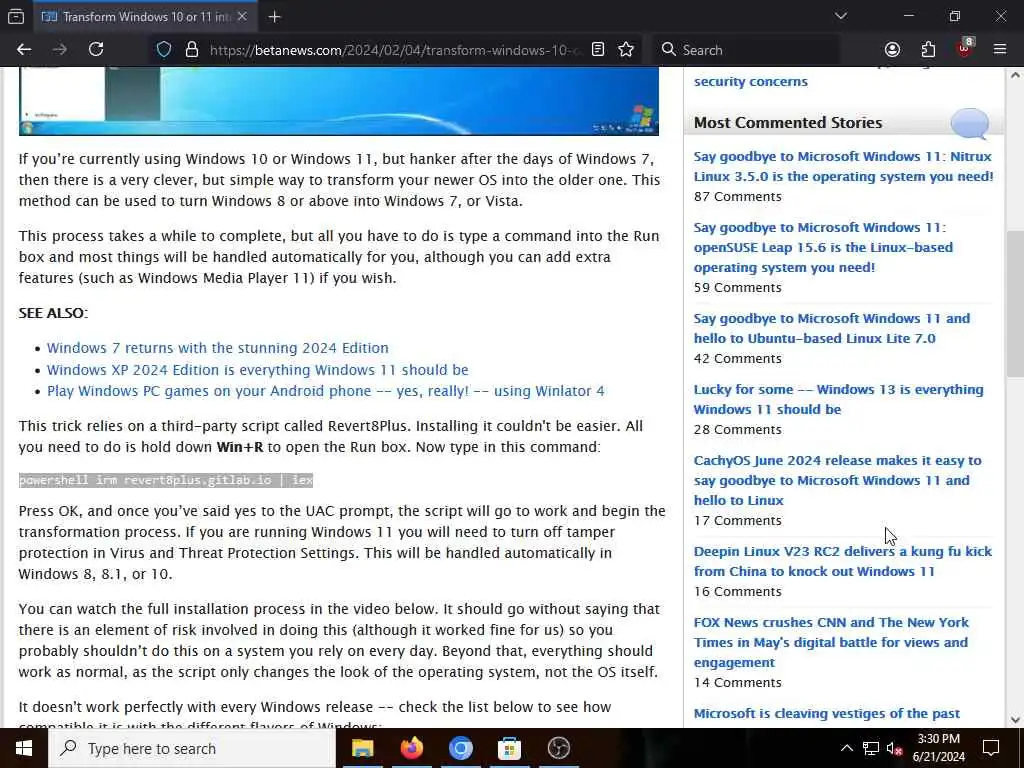1024x768 pixels.
Task: Click the forward navigation arrow
Action: [x=59, y=50]
